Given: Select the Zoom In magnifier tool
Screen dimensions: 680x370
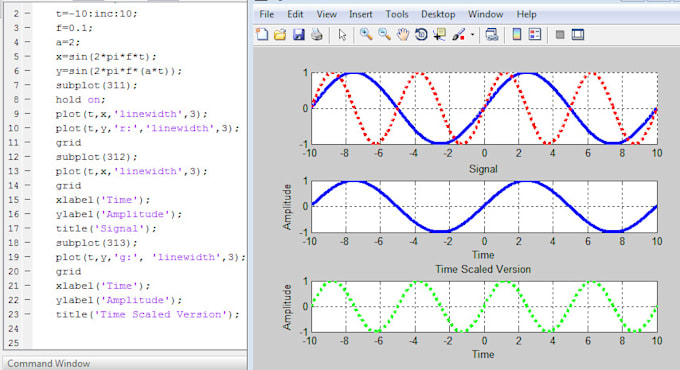Looking at the screenshot, I should tap(366, 34).
